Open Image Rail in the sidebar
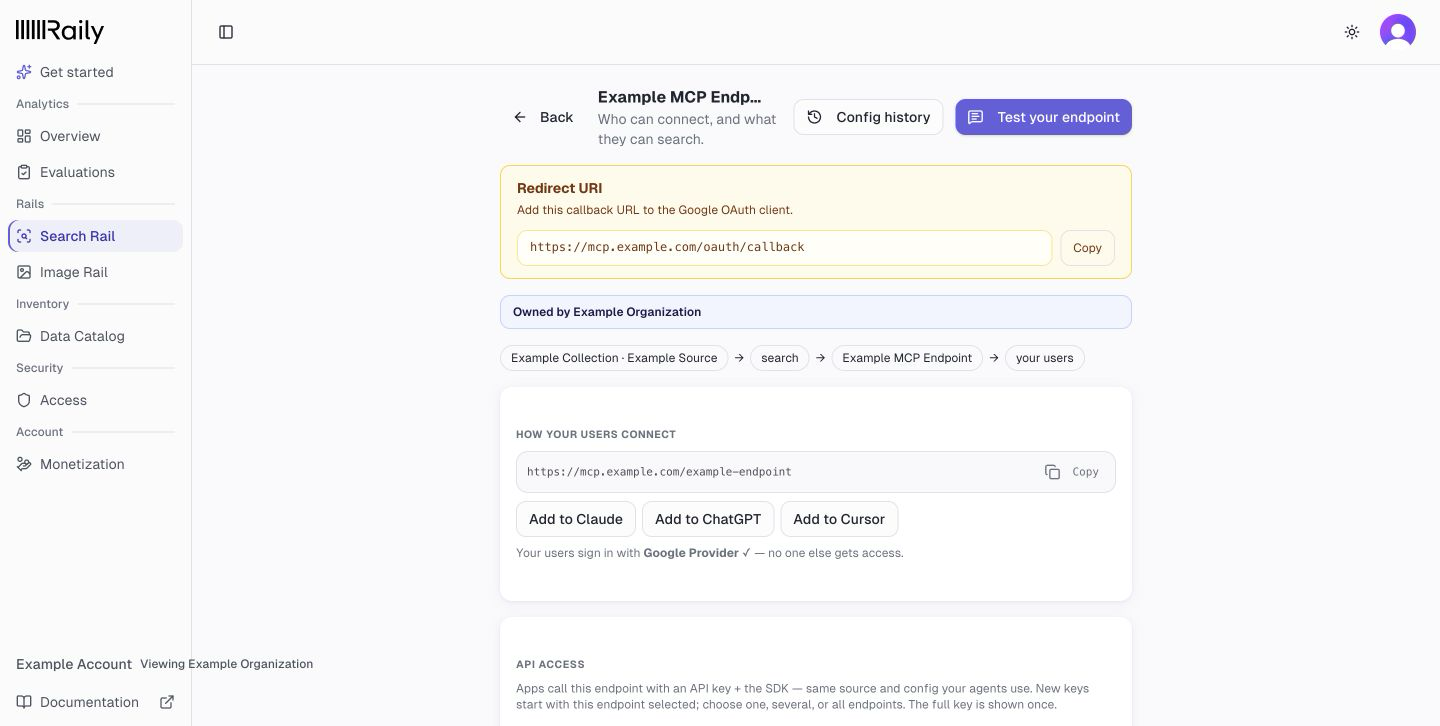The height and width of the screenshot is (726, 1440). click(95, 272)
